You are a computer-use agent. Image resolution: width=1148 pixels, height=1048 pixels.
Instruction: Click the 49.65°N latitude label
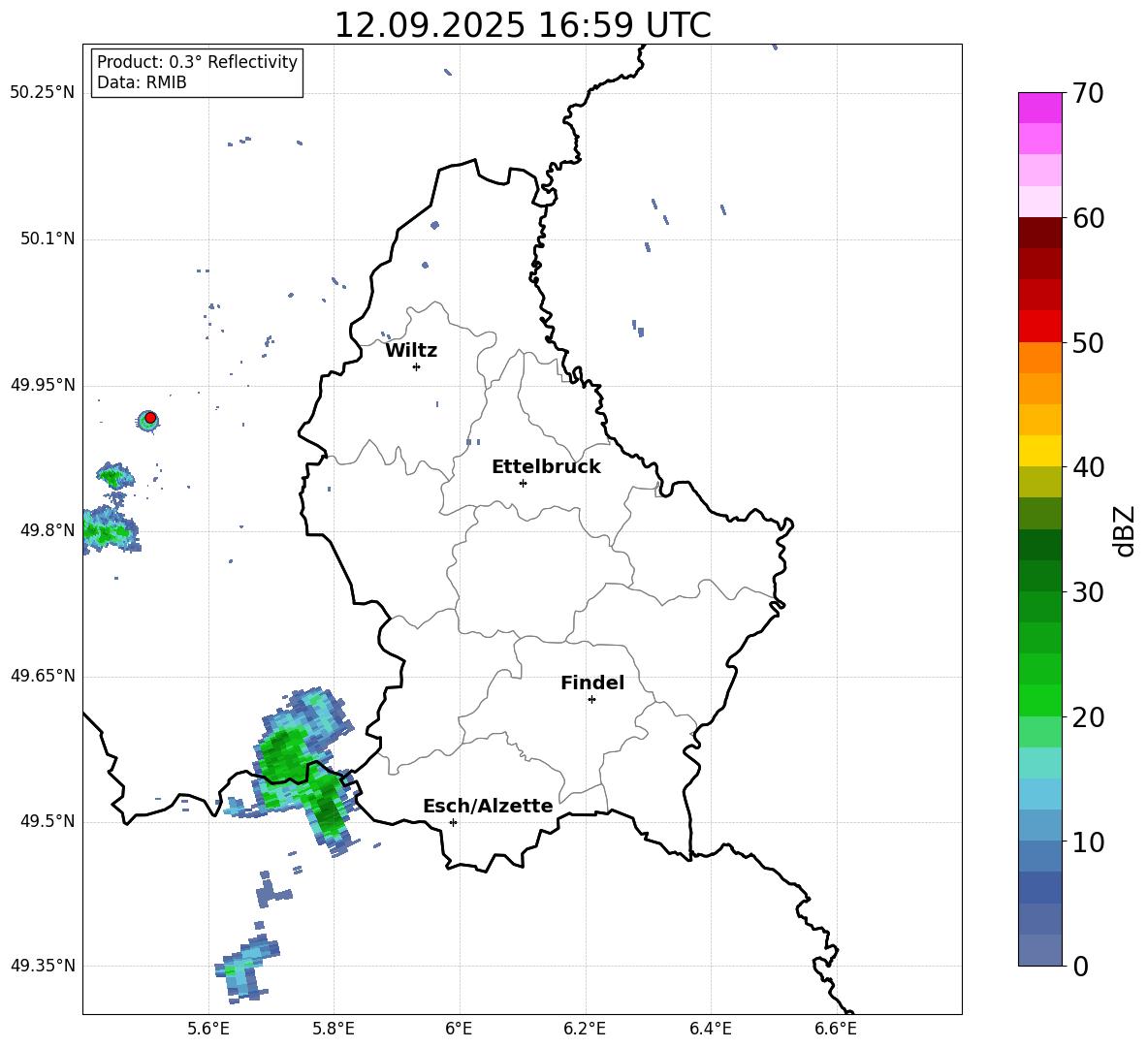tap(43, 676)
